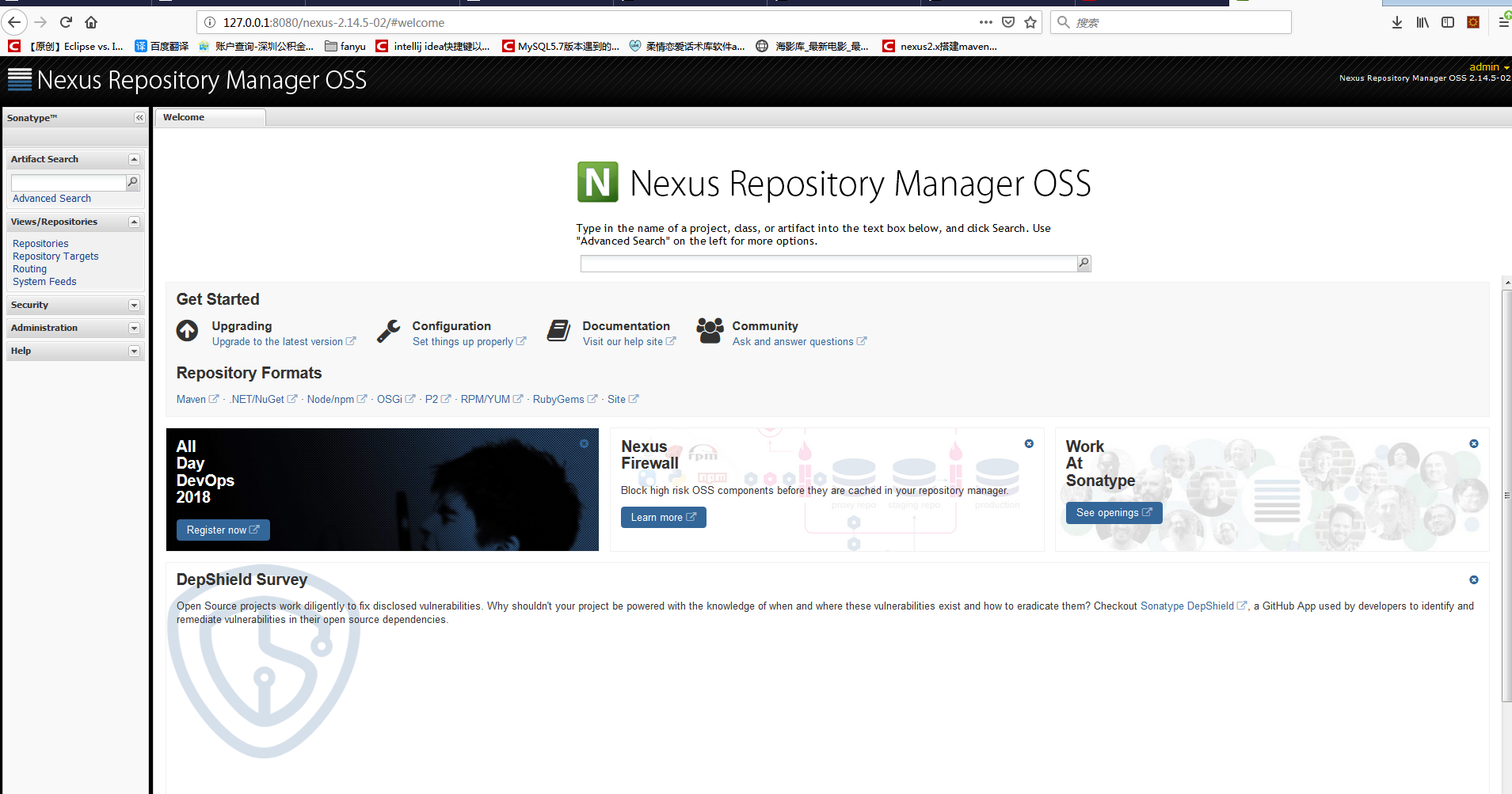Open the fanyu bookmarks folder
The height and width of the screenshot is (794, 1512).
pos(345,46)
